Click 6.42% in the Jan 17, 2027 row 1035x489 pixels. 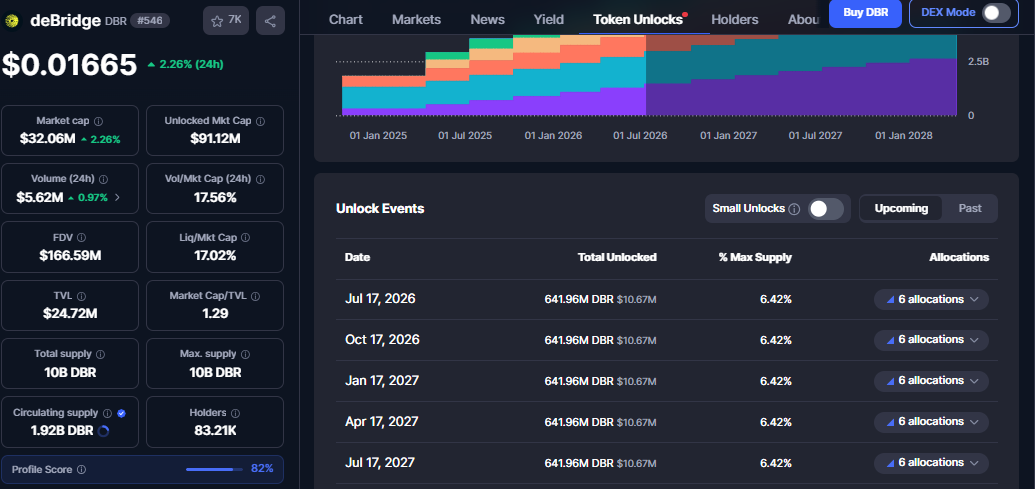point(776,381)
